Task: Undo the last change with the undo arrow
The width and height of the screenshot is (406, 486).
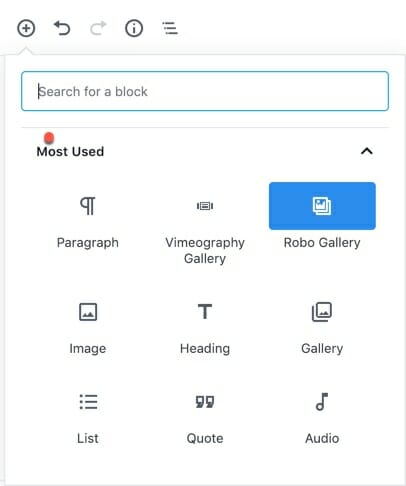Action: [x=62, y=28]
